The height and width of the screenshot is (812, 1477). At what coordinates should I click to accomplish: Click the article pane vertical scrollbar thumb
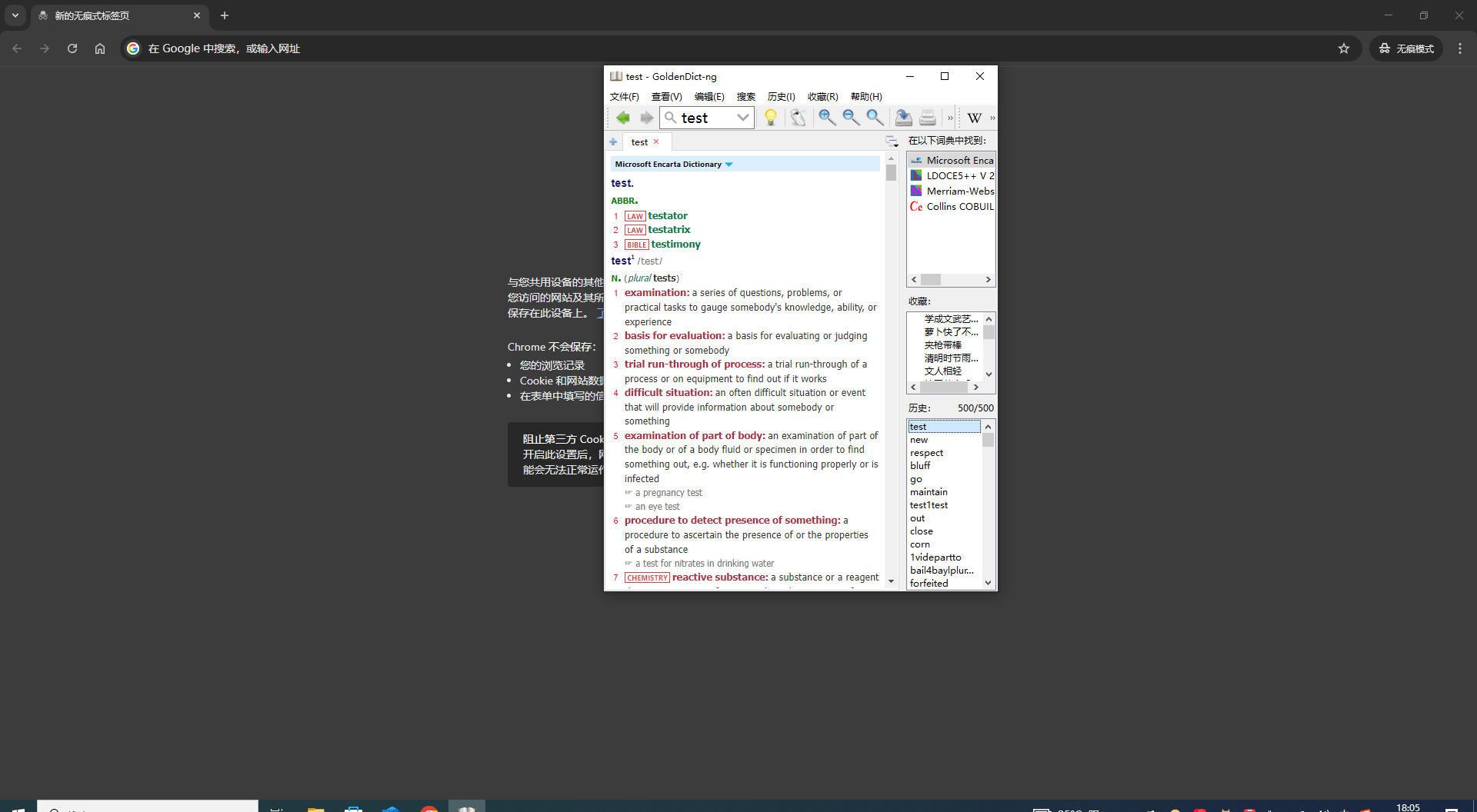[891, 173]
